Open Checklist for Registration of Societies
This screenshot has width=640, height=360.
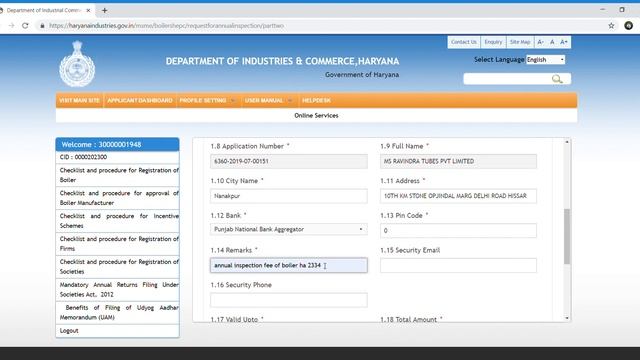coord(118,267)
